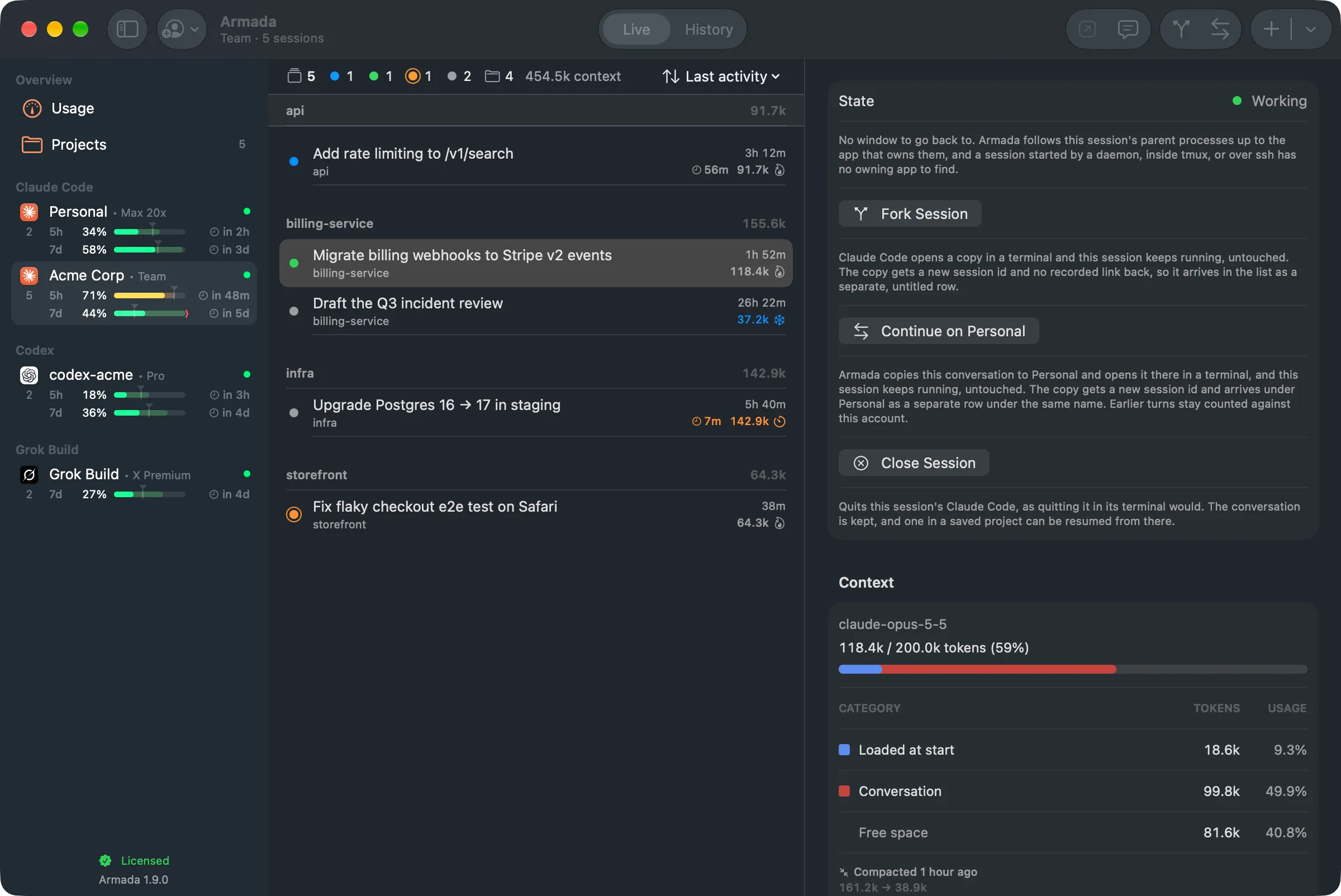Open Projects in the sidebar
The height and width of the screenshot is (896, 1341).
[x=134, y=145]
